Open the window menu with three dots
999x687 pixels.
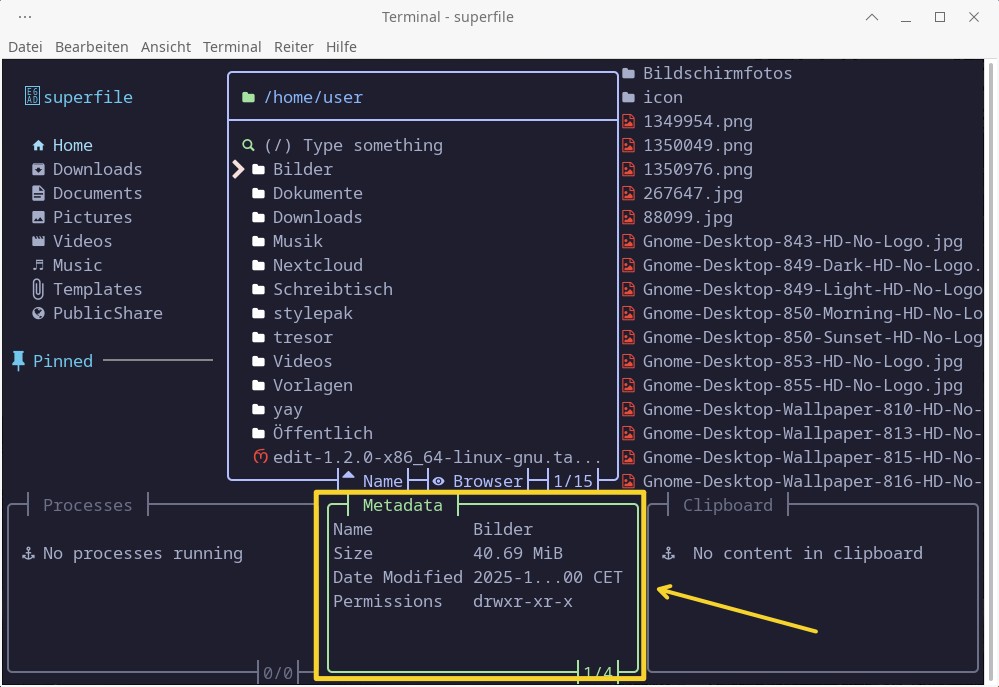tap(25, 17)
